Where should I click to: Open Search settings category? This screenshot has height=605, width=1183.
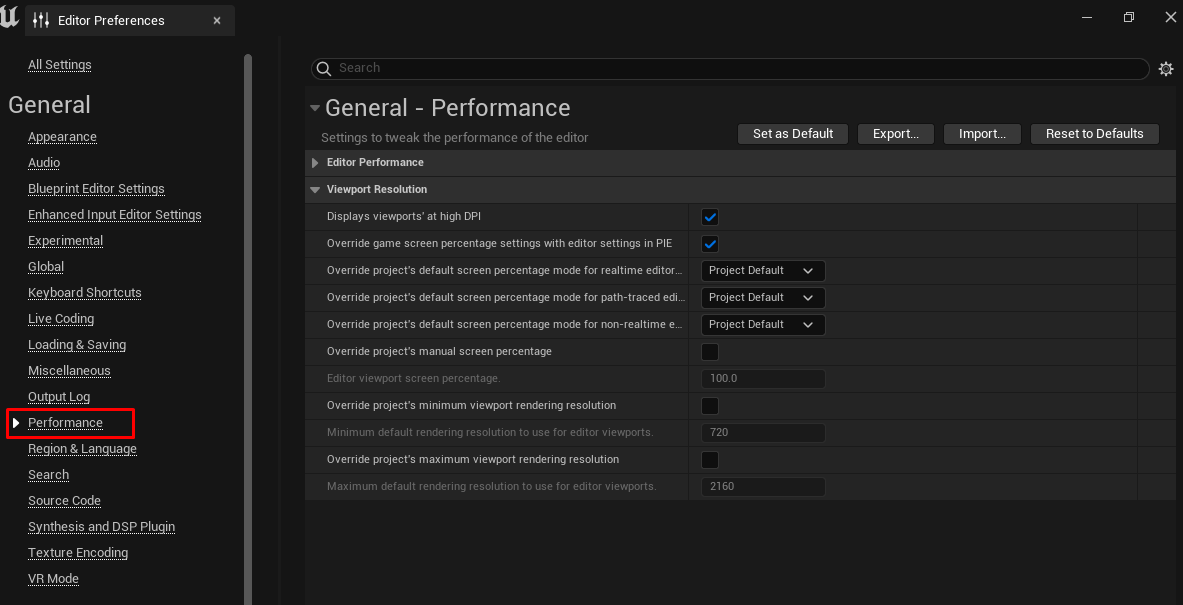point(48,475)
